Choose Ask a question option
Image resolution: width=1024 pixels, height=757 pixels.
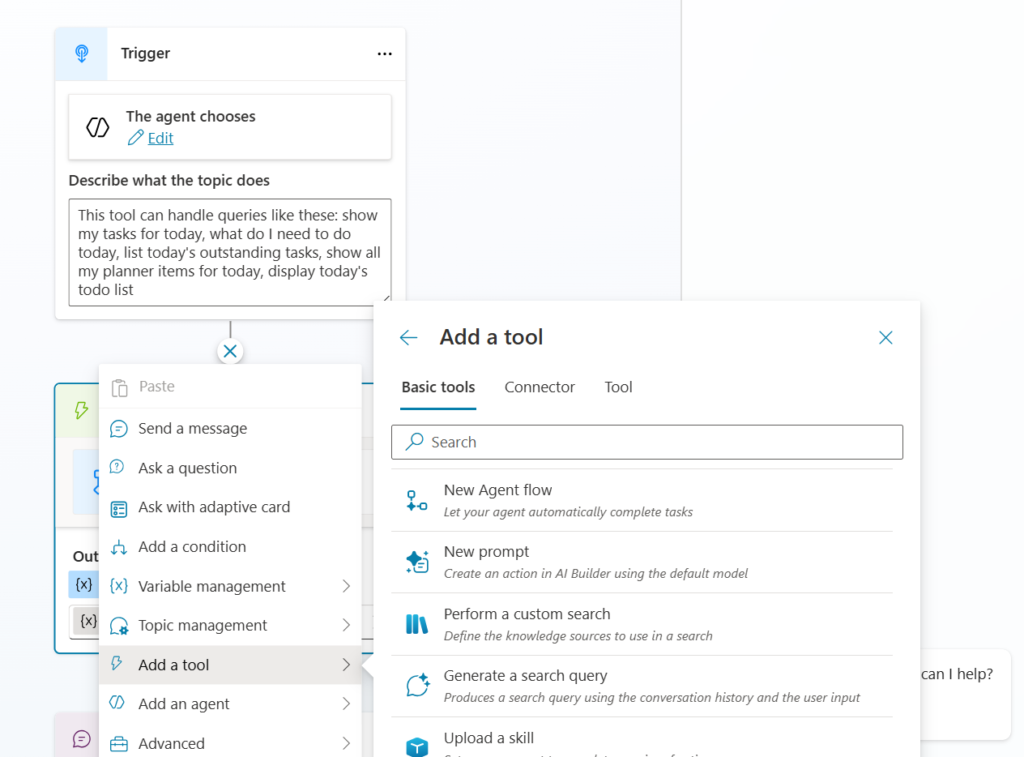230,468
